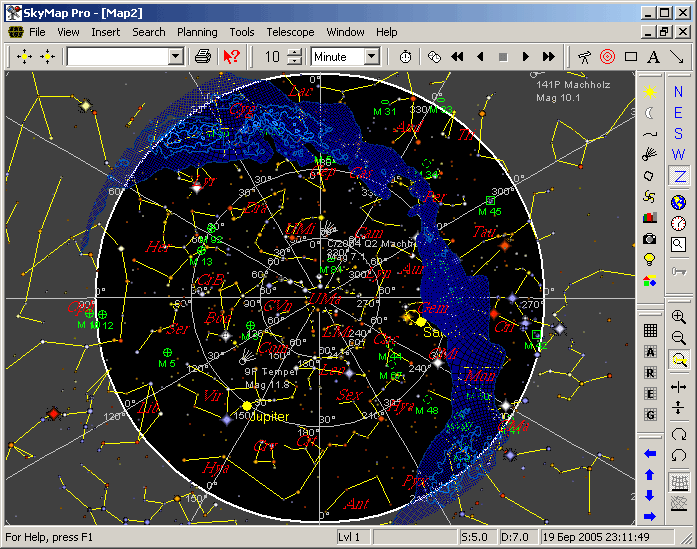Toggle the E grid button
Viewport: 697px width, 549px height.
click(x=650, y=394)
